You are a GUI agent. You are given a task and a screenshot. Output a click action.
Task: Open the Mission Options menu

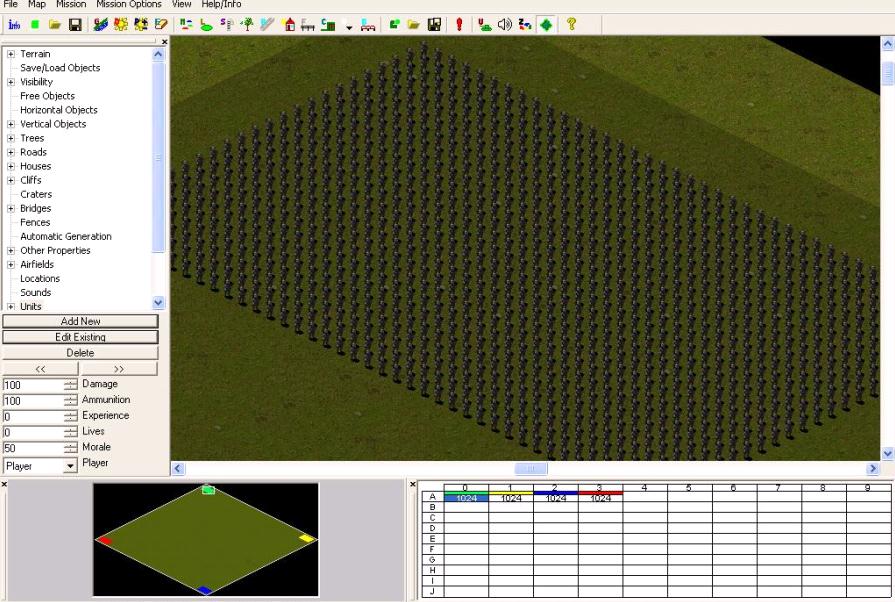[x=128, y=4]
